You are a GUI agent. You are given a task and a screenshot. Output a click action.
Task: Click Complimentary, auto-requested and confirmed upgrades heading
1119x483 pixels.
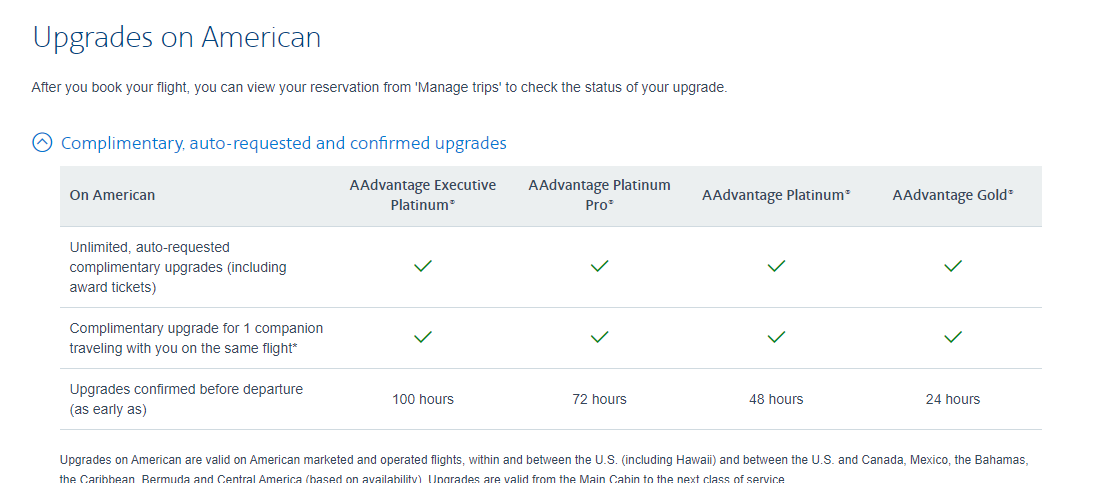[283, 143]
